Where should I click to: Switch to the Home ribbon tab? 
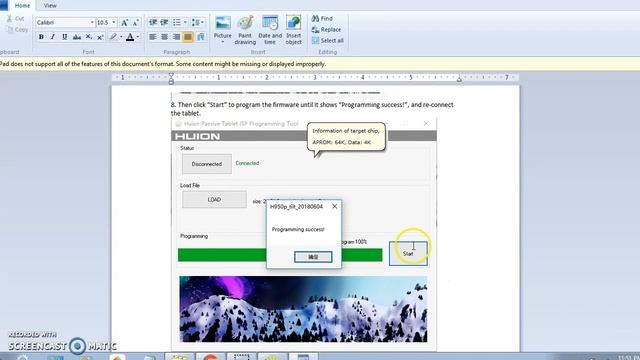click(22, 6)
